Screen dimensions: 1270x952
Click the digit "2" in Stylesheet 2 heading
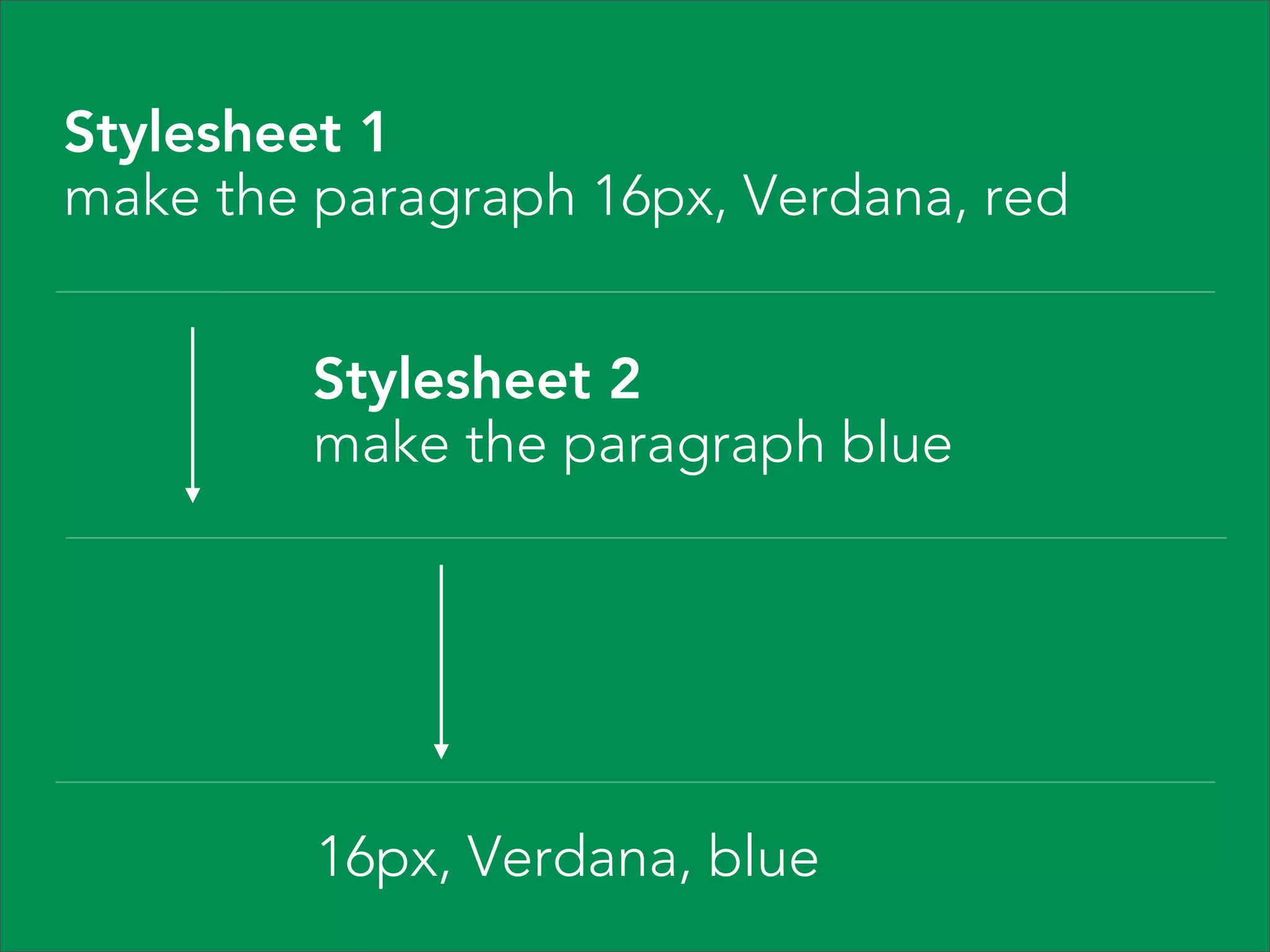(x=624, y=379)
